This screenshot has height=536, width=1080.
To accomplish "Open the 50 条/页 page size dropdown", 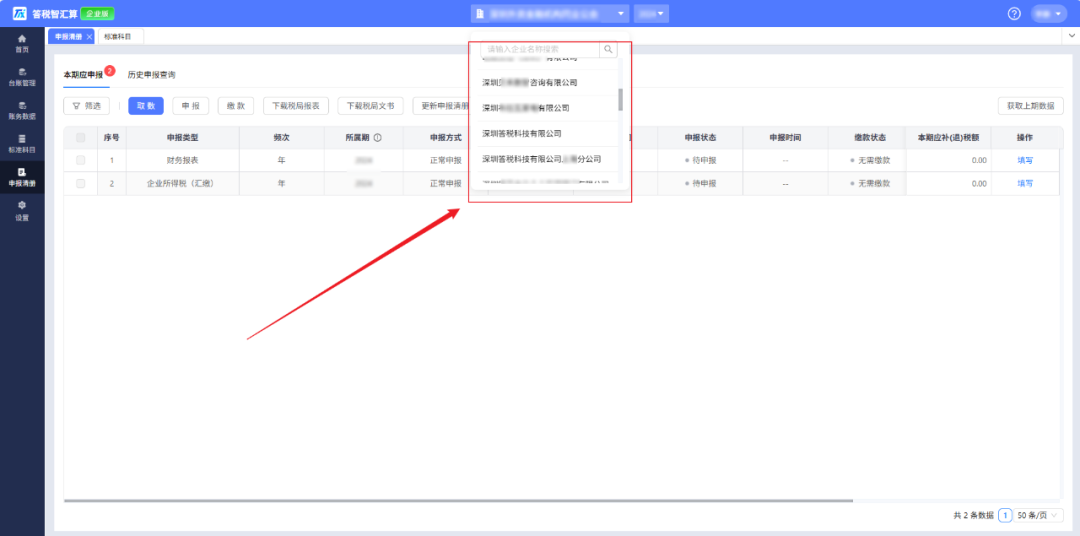I will [1039, 515].
